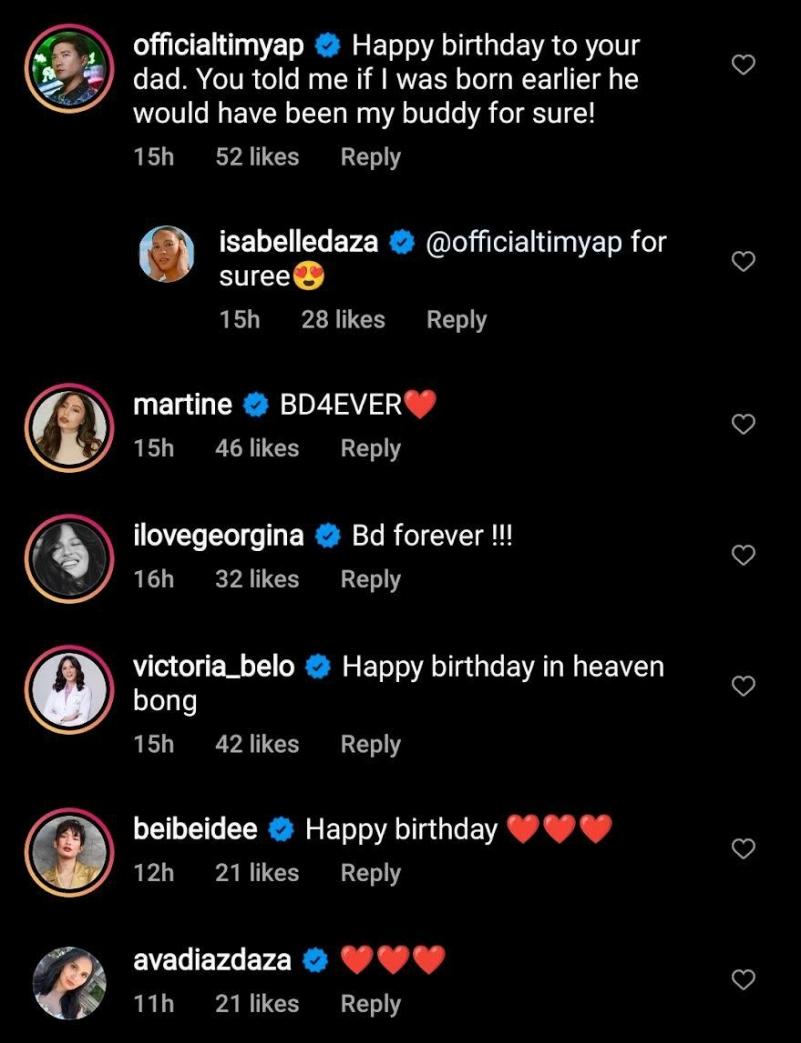Reply to victoria_belo's comment

tap(370, 744)
